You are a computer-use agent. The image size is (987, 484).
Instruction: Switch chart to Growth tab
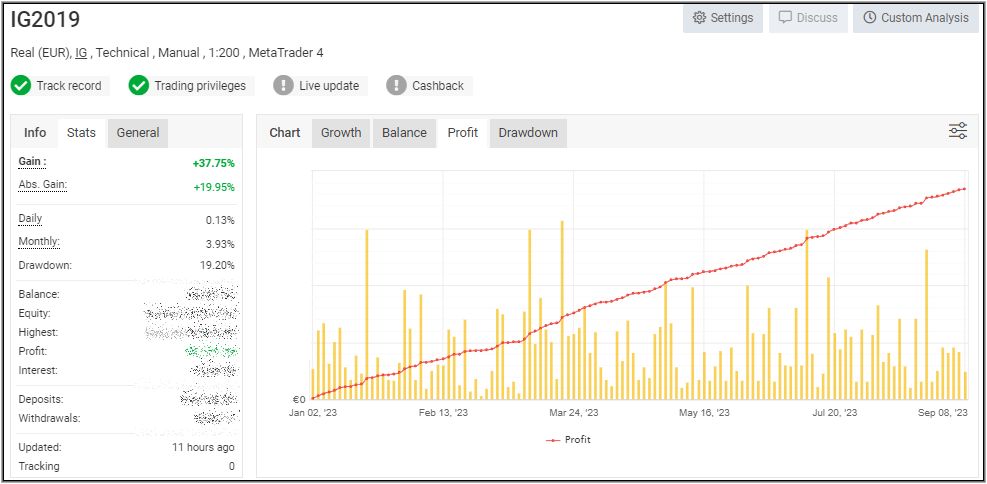point(341,133)
